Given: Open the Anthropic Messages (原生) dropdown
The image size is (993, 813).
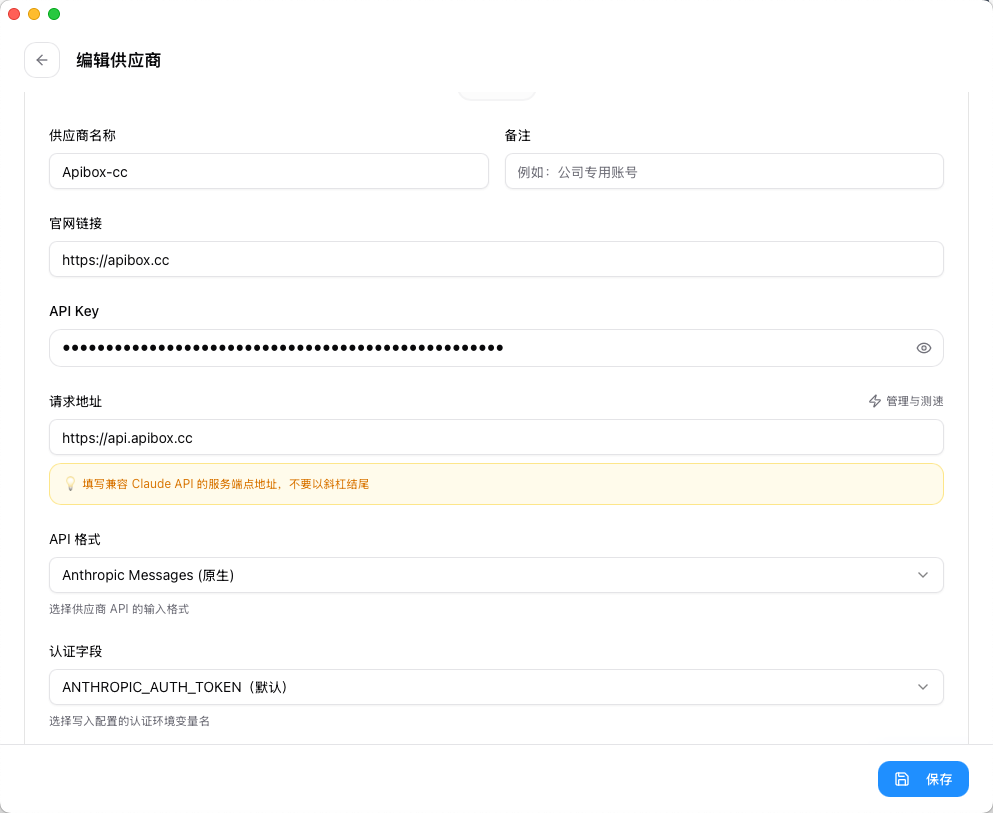Looking at the screenshot, I should click(496, 575).
